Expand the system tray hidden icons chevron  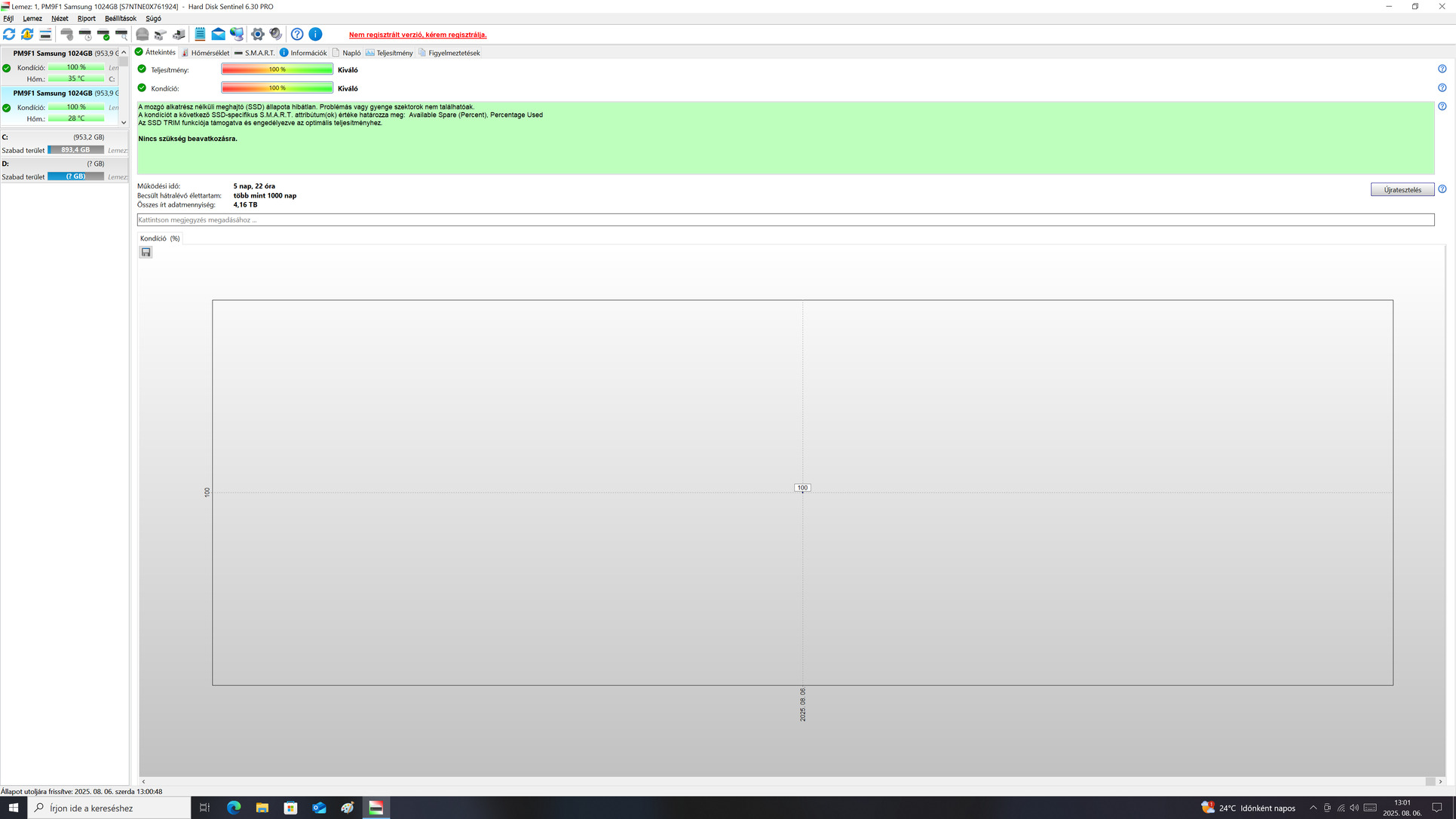pyautogui.click(x=1313, y=808)
